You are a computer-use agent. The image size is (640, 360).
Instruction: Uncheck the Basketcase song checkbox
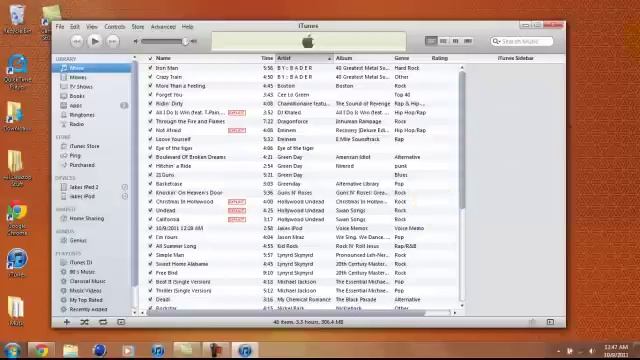point(150,184)
